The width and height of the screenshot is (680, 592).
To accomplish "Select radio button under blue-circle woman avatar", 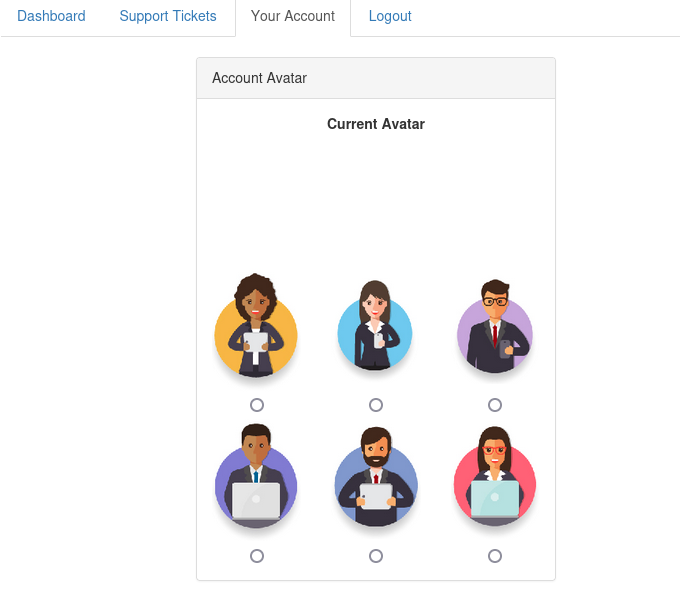I will [x=376, y=405].
